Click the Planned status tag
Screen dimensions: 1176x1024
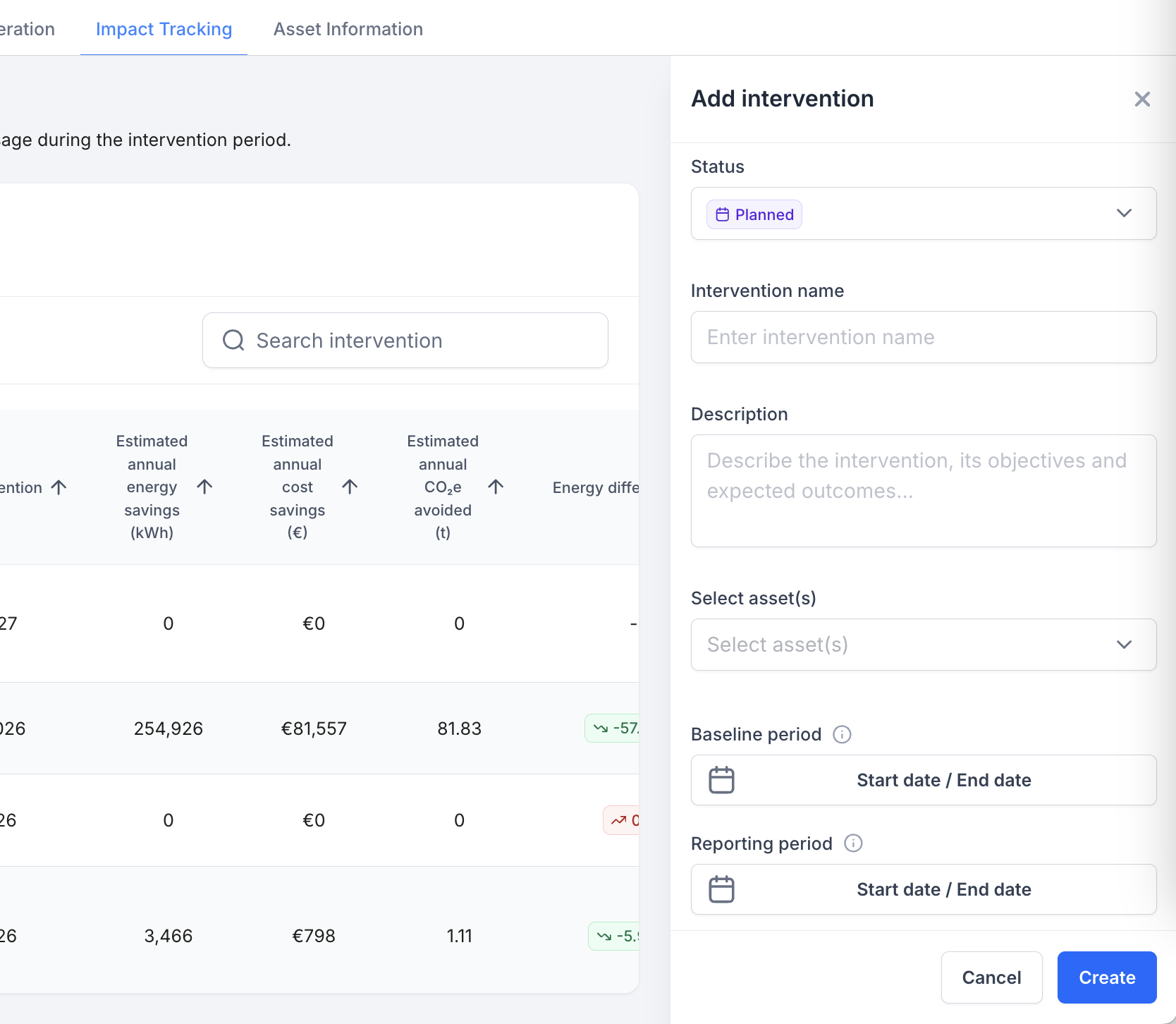(x=754, y=214)
